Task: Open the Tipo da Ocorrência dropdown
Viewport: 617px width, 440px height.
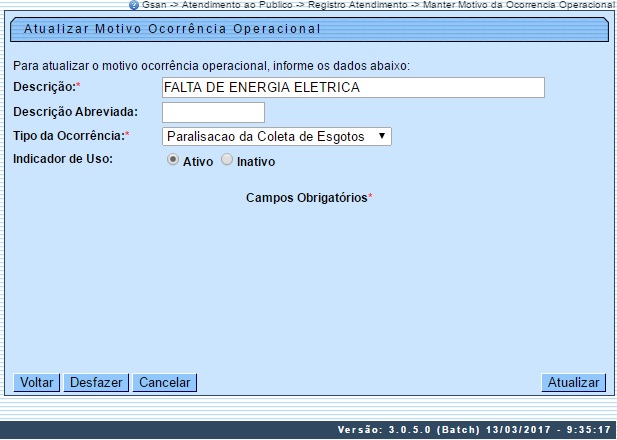Action: (277, 137)
